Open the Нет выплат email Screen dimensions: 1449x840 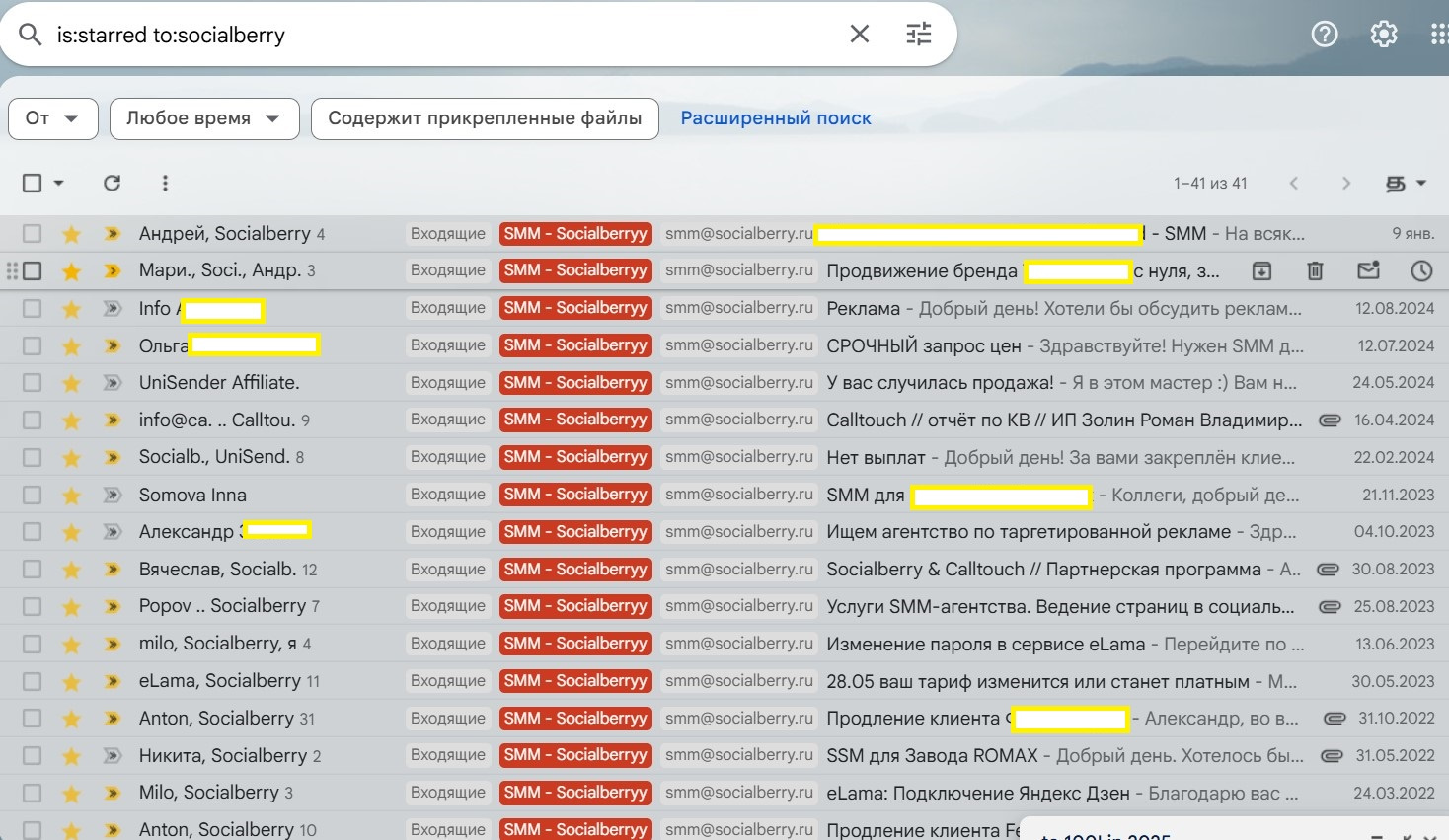click(x=1061, y=457)
